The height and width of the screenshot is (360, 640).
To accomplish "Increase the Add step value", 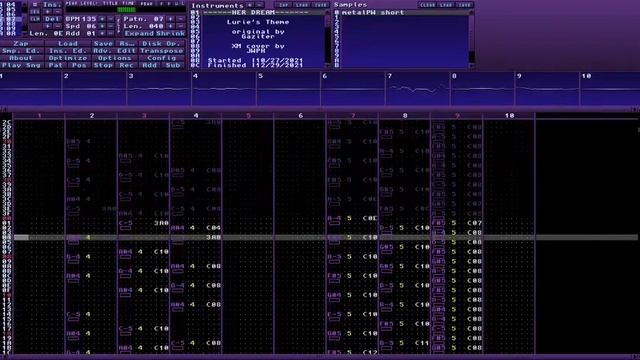I will (x=102, y=33).
